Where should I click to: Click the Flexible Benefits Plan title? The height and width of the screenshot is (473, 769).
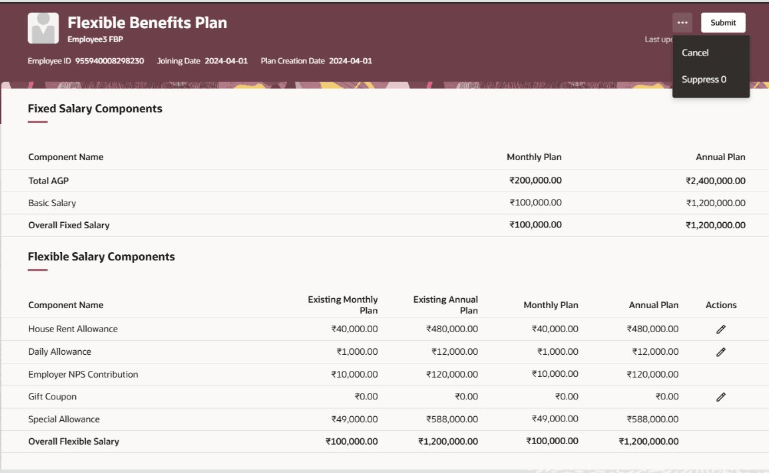pyautogui.click(x=147, y=23)
